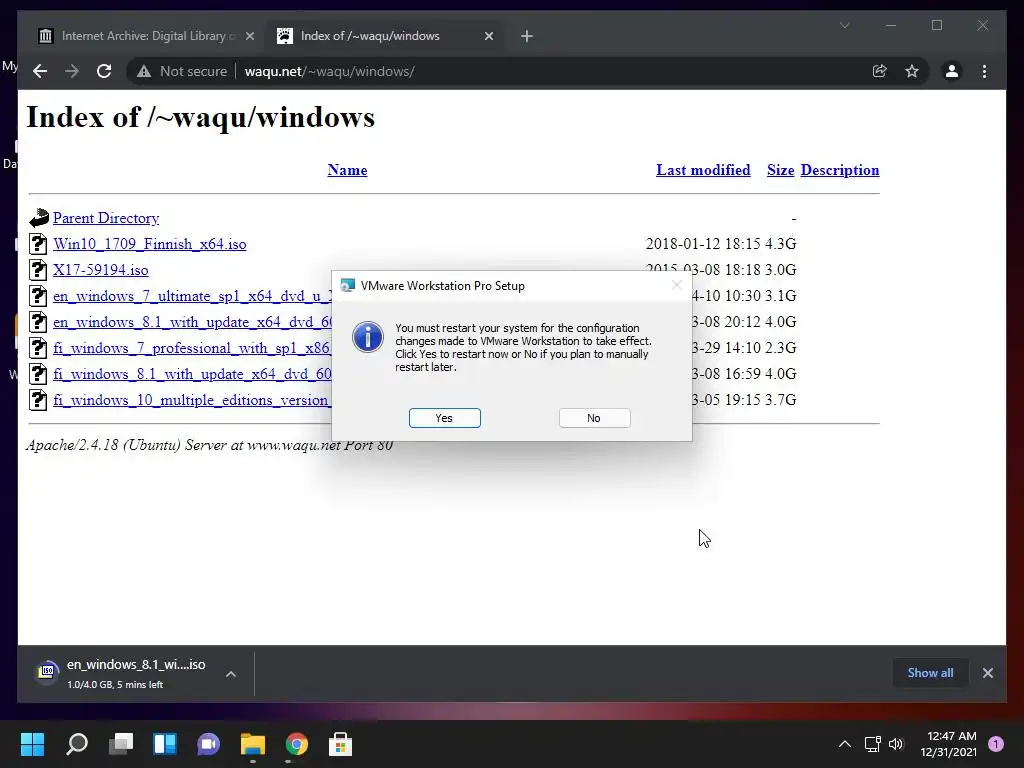Click the Parent Directory folder icon
Screen dimensions: 1024x768
tap(39, 217)
